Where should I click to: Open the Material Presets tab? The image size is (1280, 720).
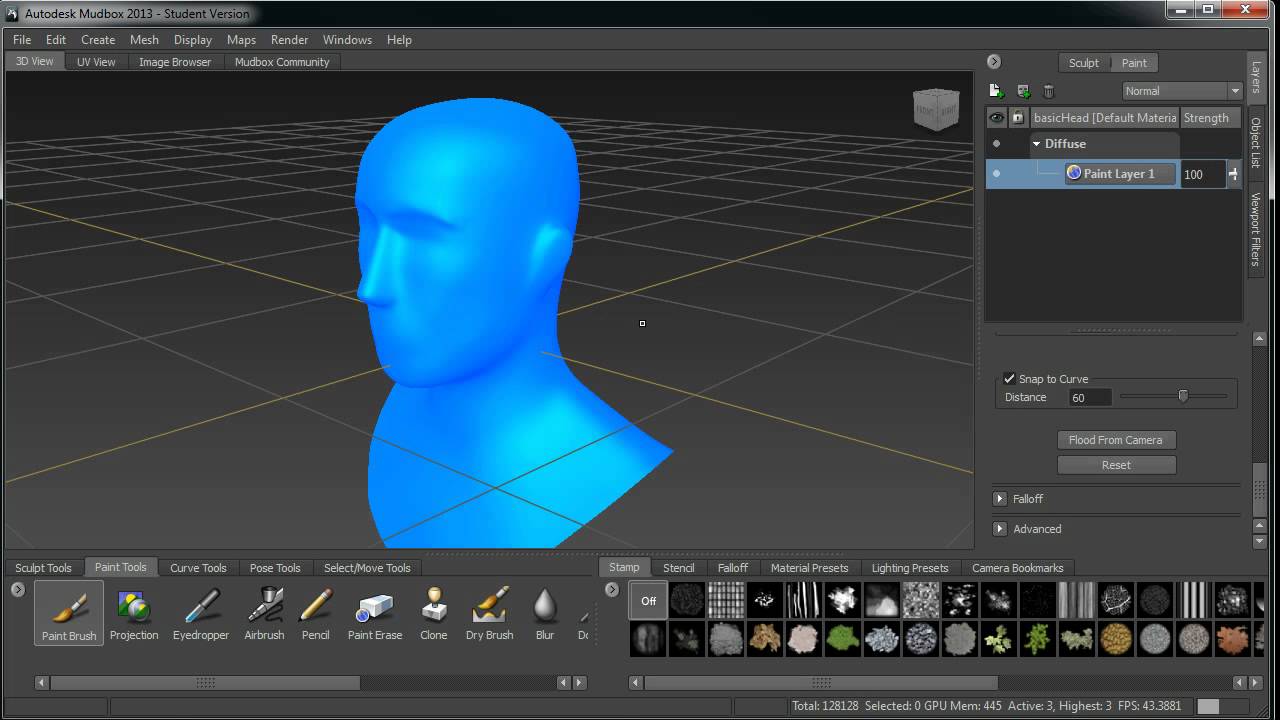pyautogui.click(x=809, y=568)
